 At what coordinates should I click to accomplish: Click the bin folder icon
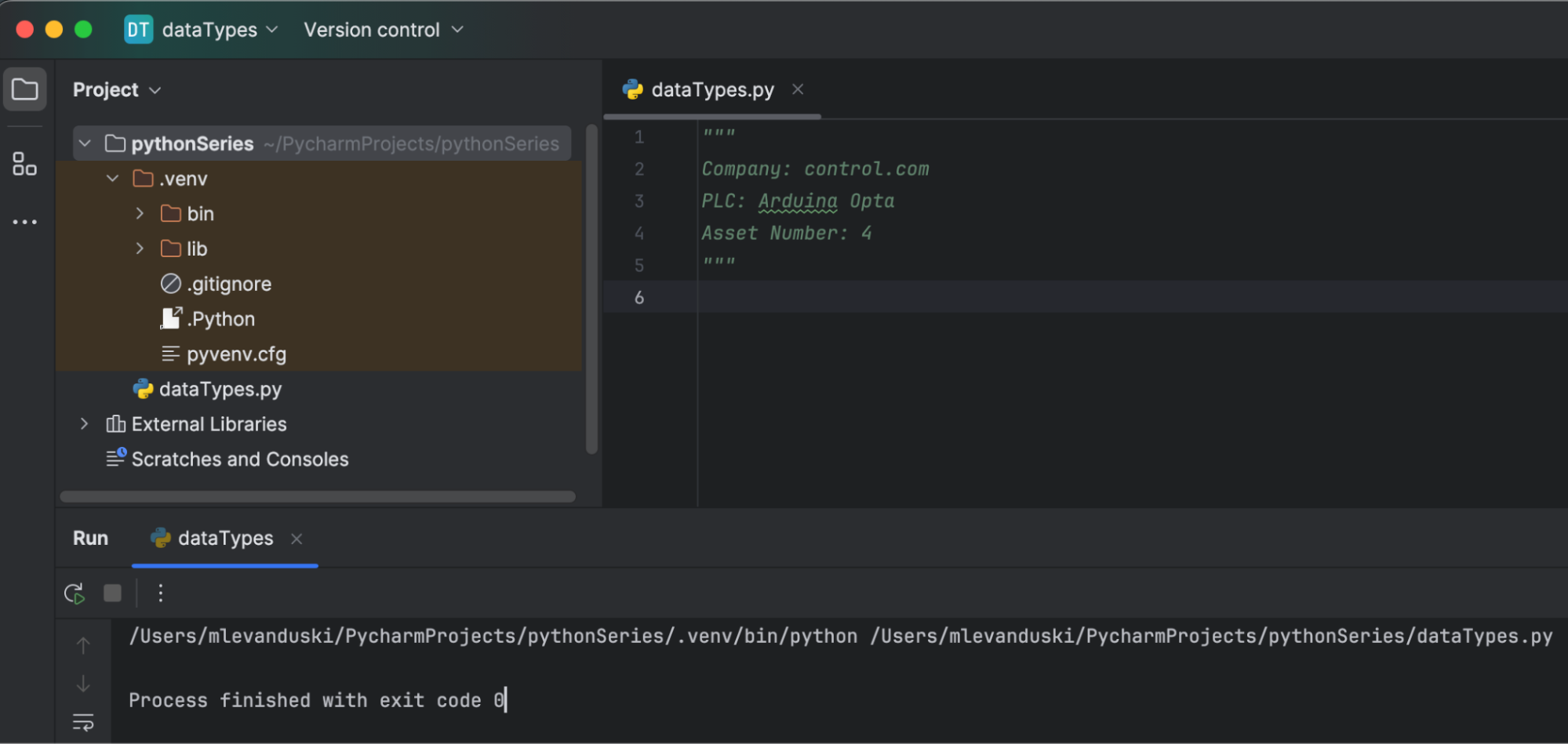(170, 213)
